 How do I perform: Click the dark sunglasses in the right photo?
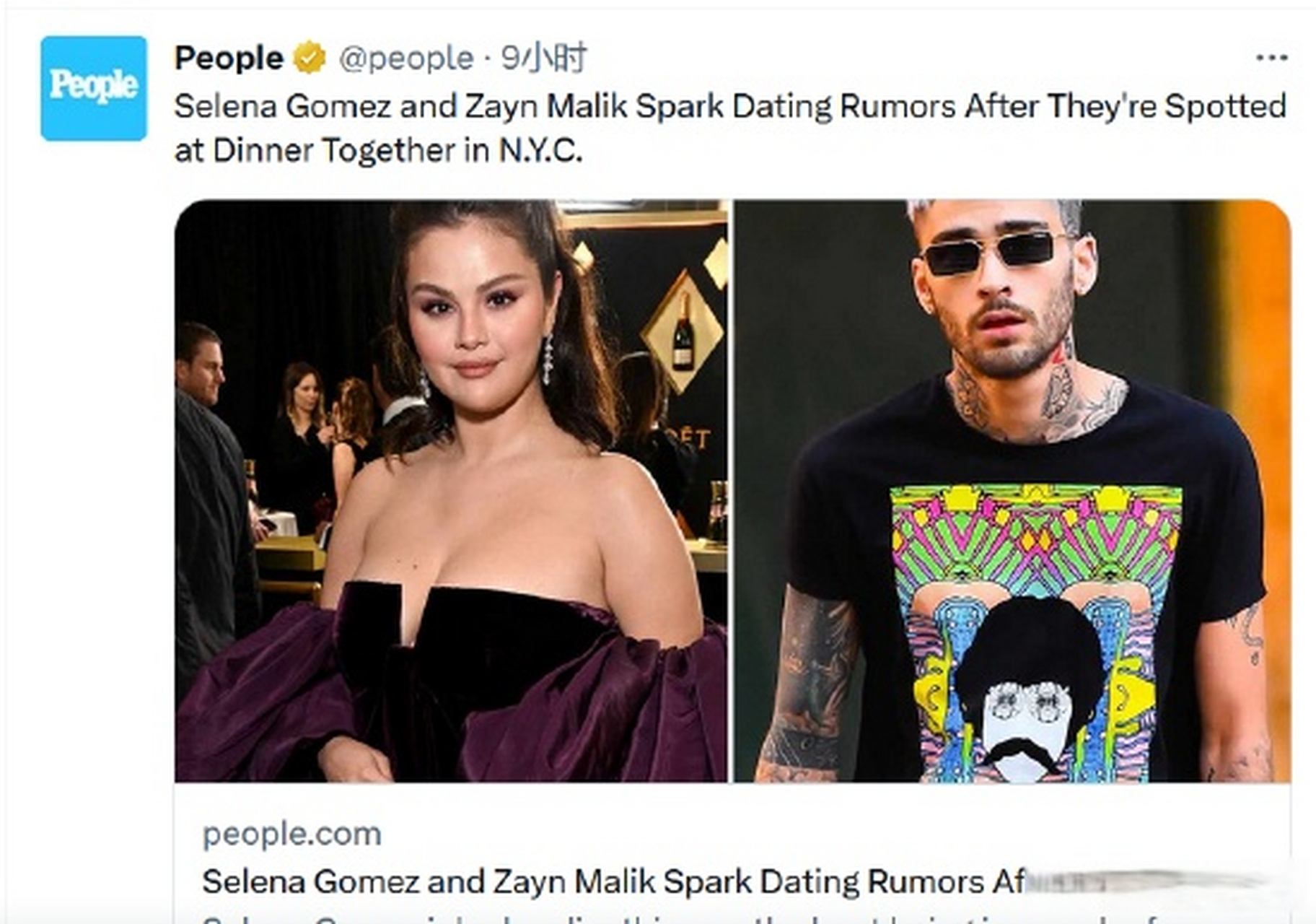click(x=996, y=253)
